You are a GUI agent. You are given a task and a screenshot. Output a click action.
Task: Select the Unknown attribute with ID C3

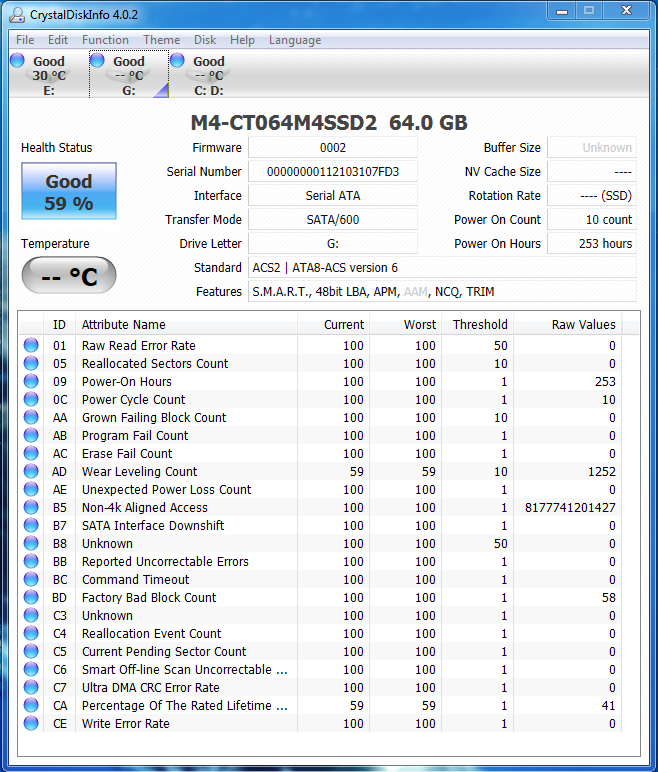[x=107, y=615]
